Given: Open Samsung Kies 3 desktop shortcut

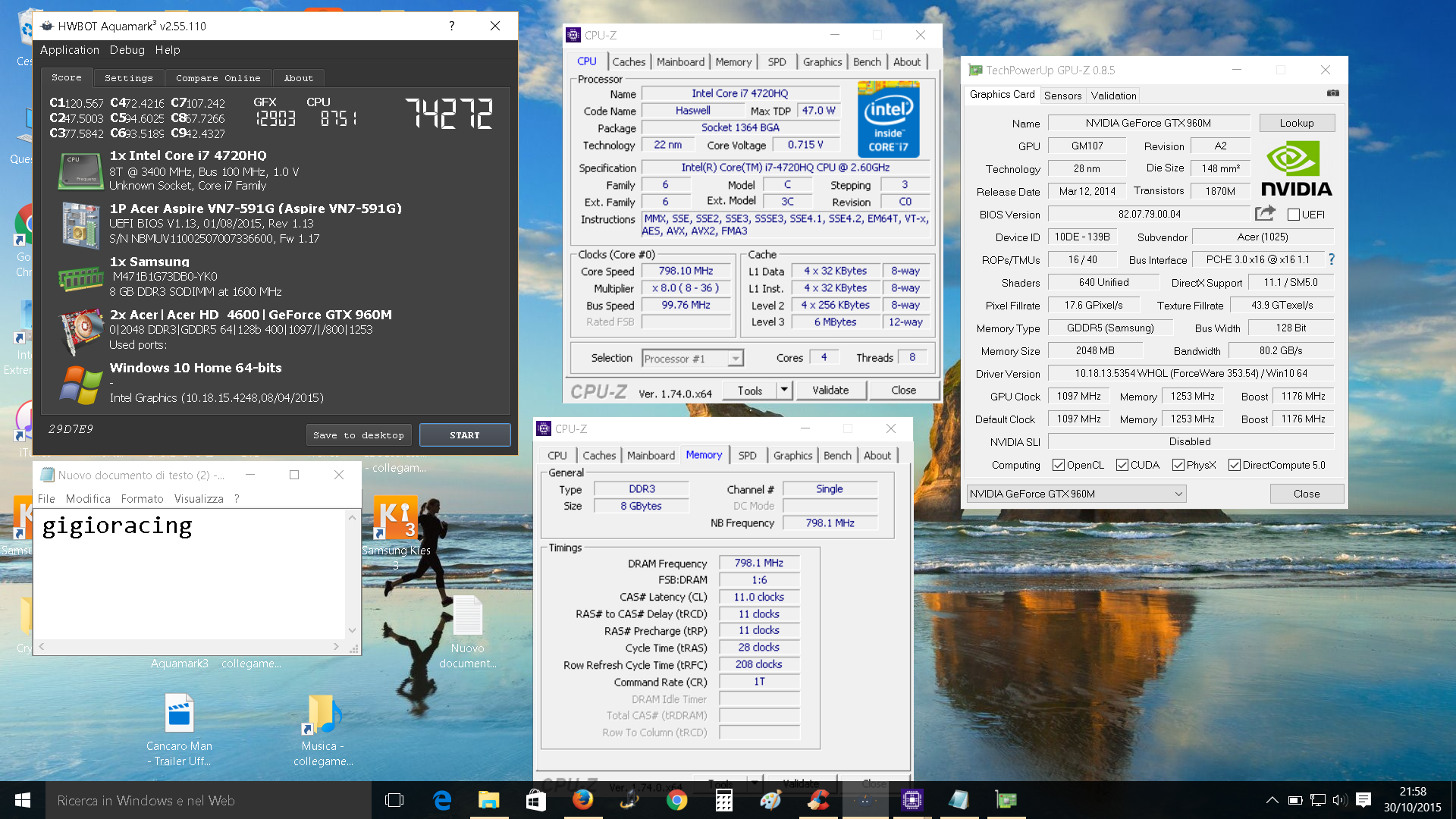Looking at the screenshot, I should pyautogui.click(x=396, y=532).
